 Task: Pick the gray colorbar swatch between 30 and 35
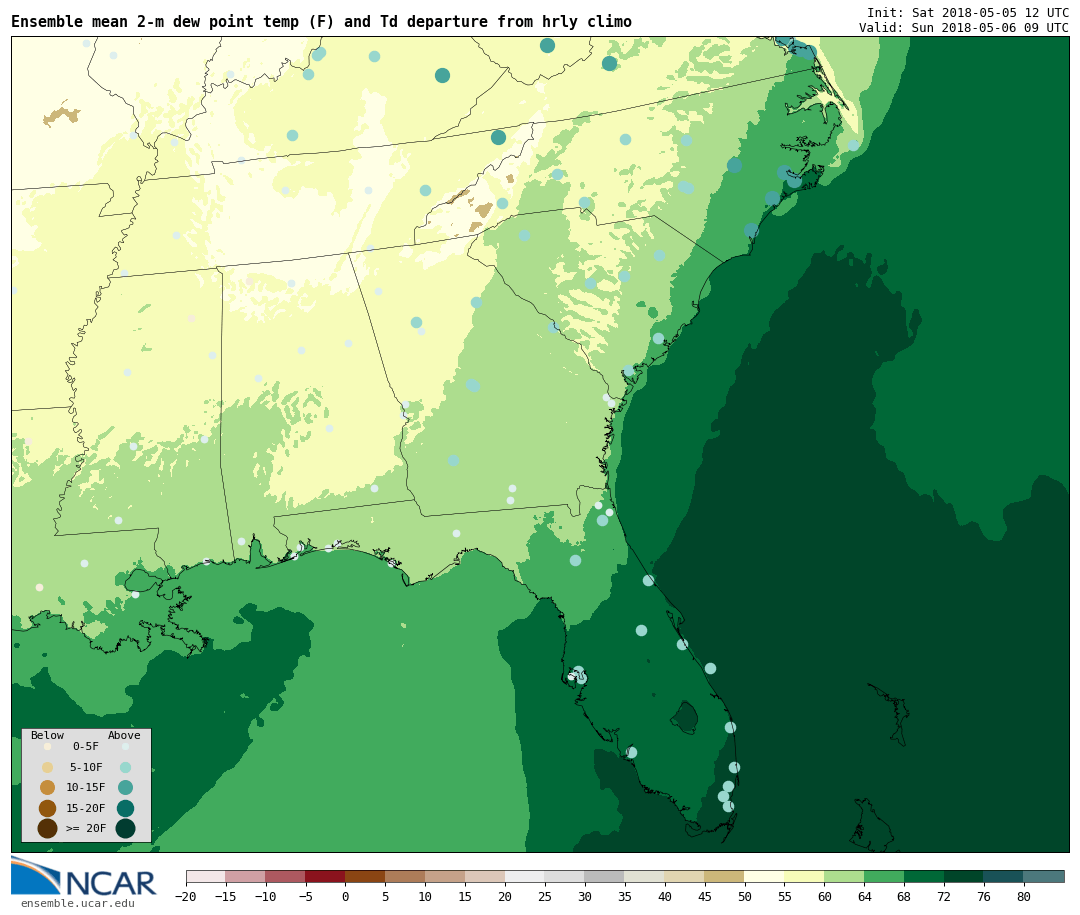click(605, 877)
